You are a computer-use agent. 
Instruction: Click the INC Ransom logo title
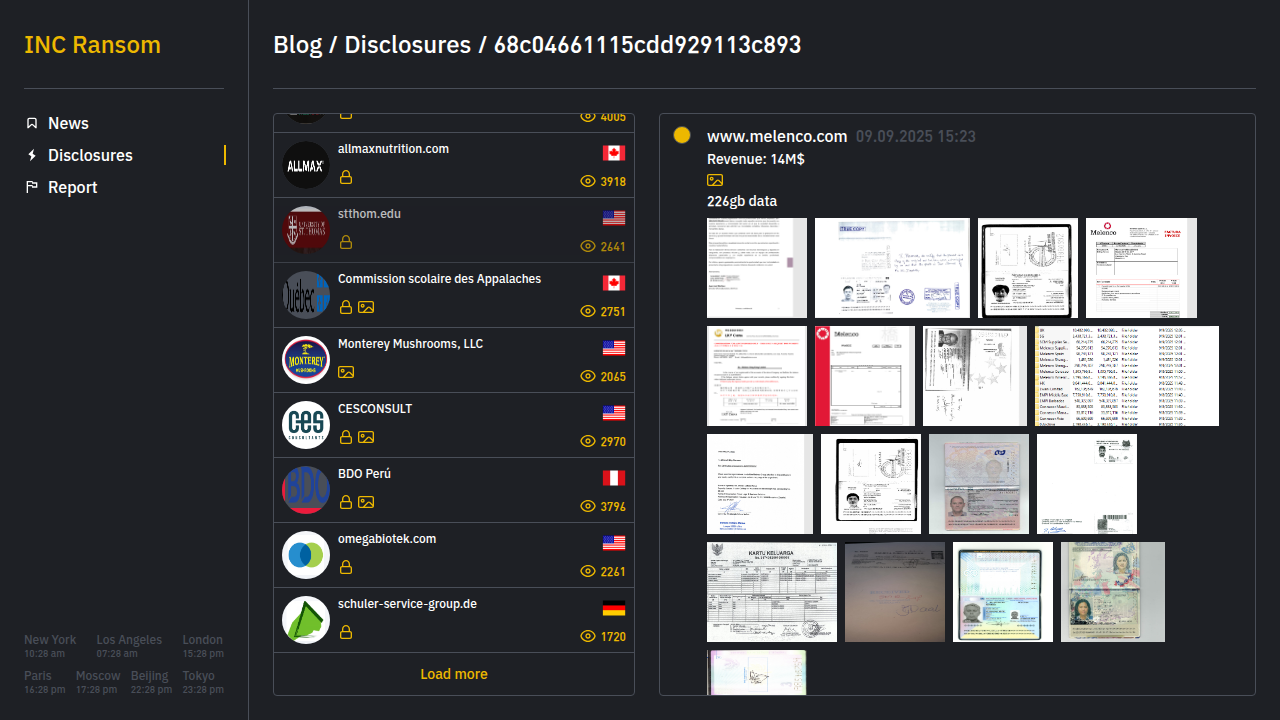pyautogui.click(x=92, y=45)
